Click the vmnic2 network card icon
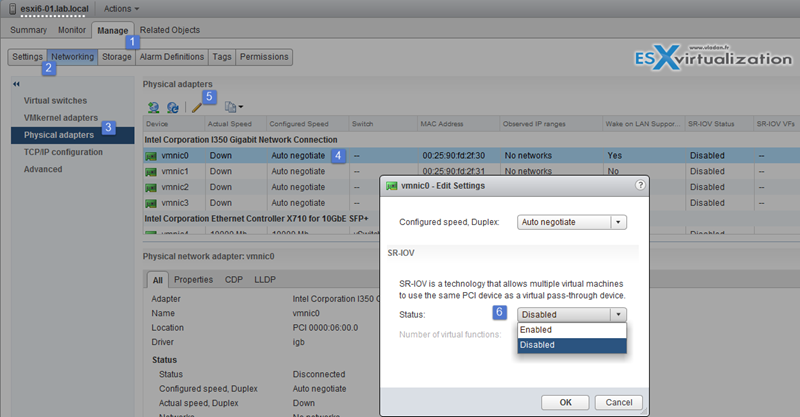This screenshot has width=800, height=417. point(151,188)
